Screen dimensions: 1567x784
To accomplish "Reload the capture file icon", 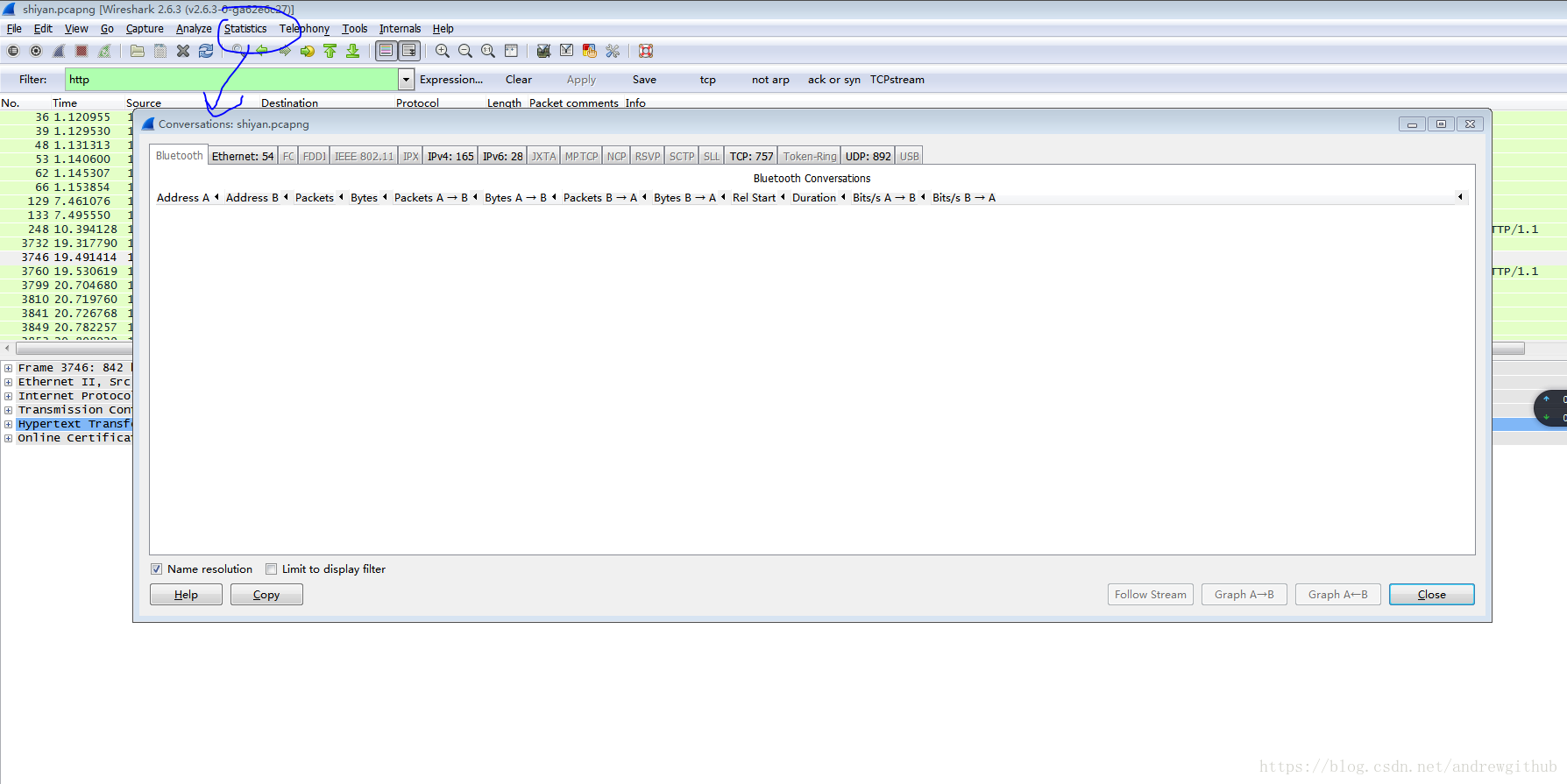I will coord(206,51).
